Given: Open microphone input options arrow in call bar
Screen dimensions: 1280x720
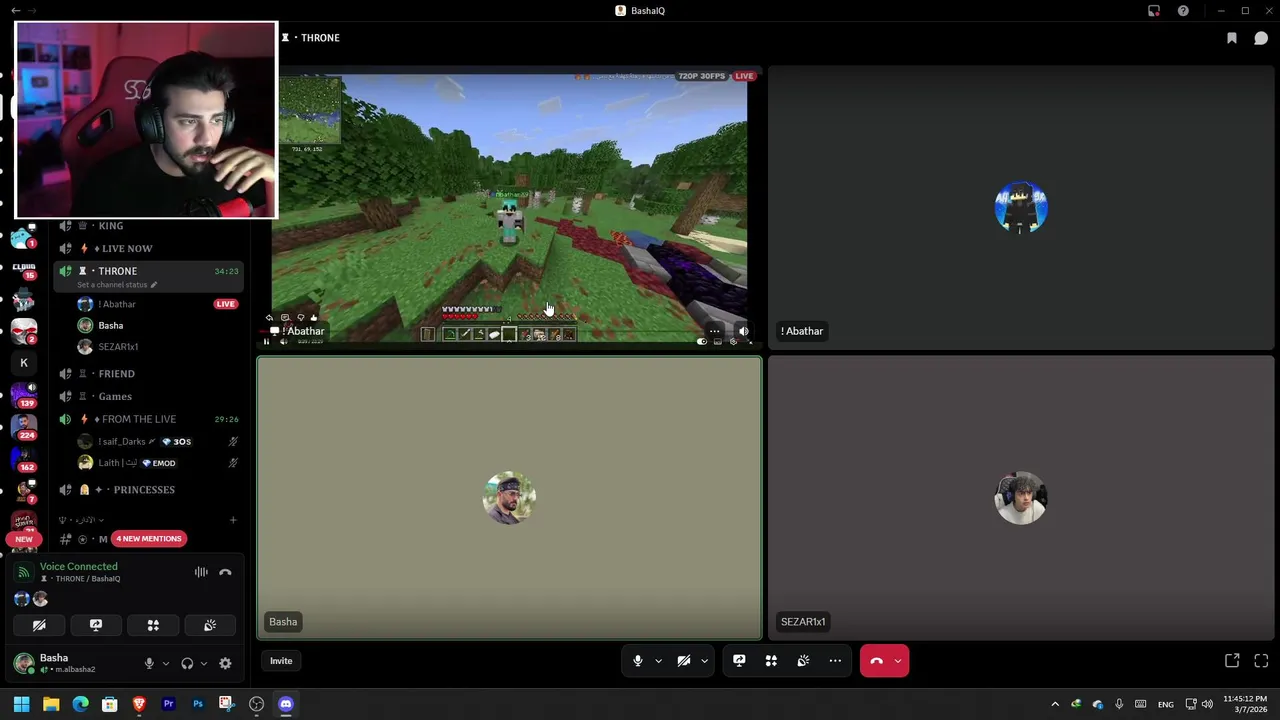Looking at the screenshot, I should click(x=658, y=661).
